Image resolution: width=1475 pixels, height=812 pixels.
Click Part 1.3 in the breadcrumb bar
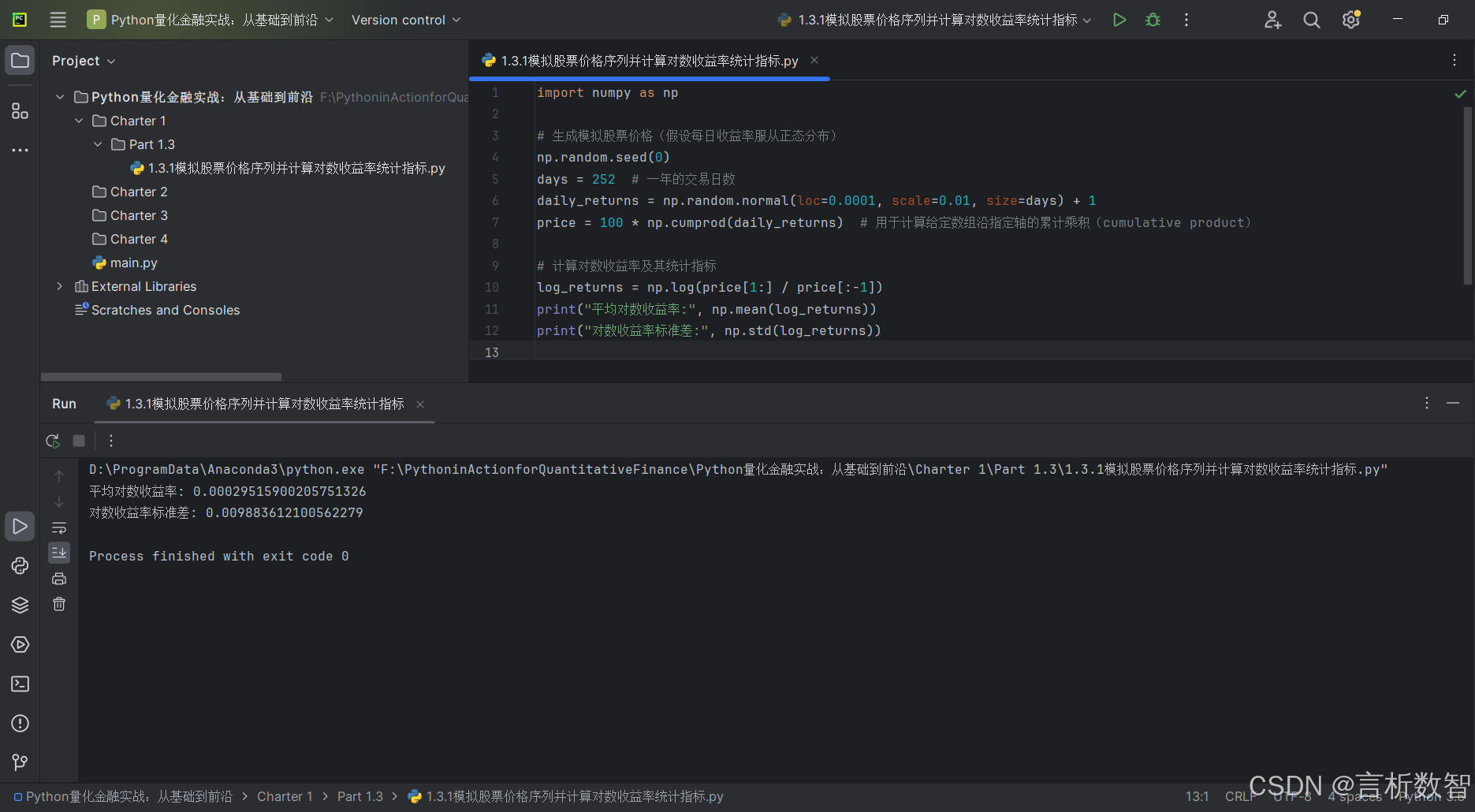360,796
